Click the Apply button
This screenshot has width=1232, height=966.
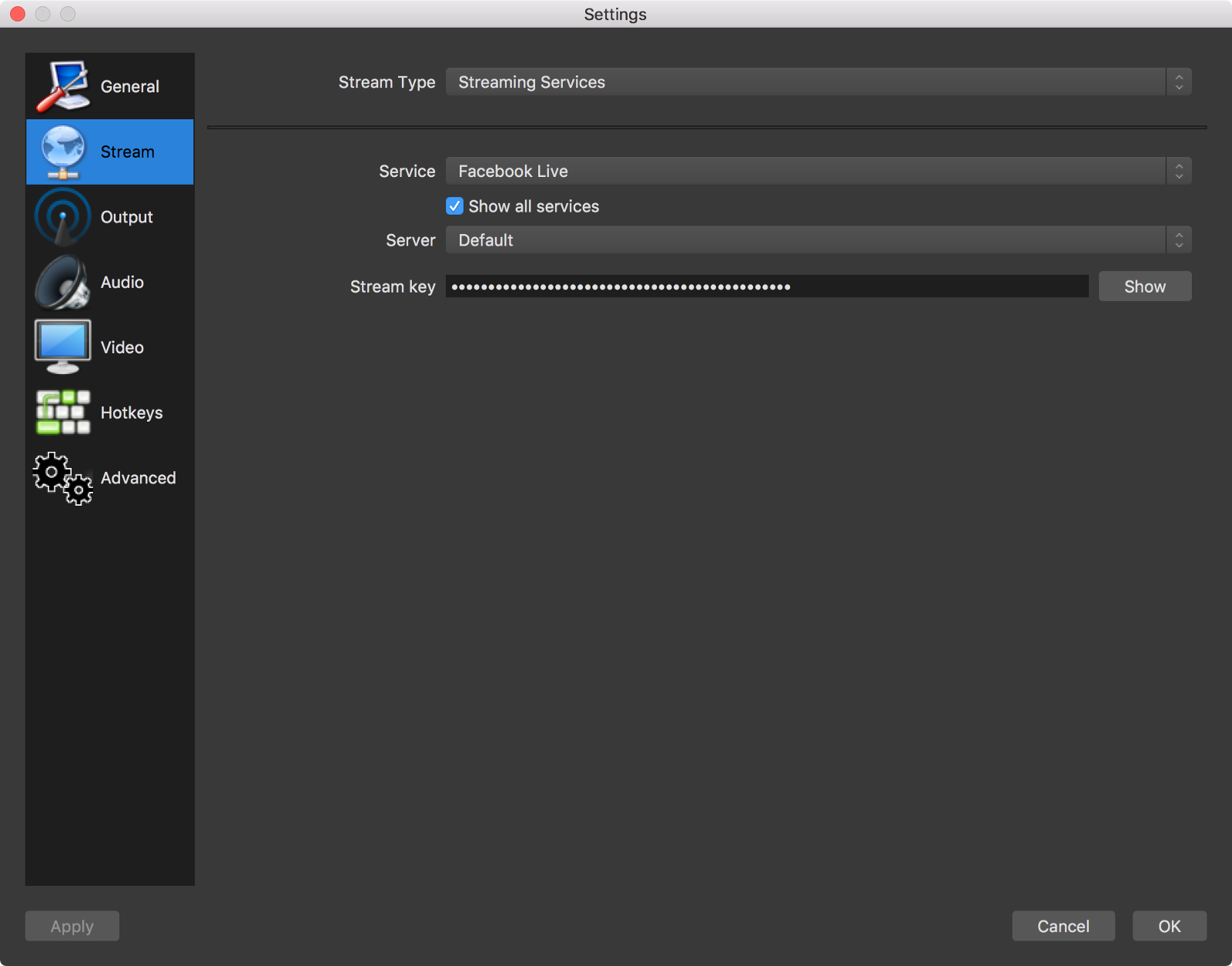72,926
